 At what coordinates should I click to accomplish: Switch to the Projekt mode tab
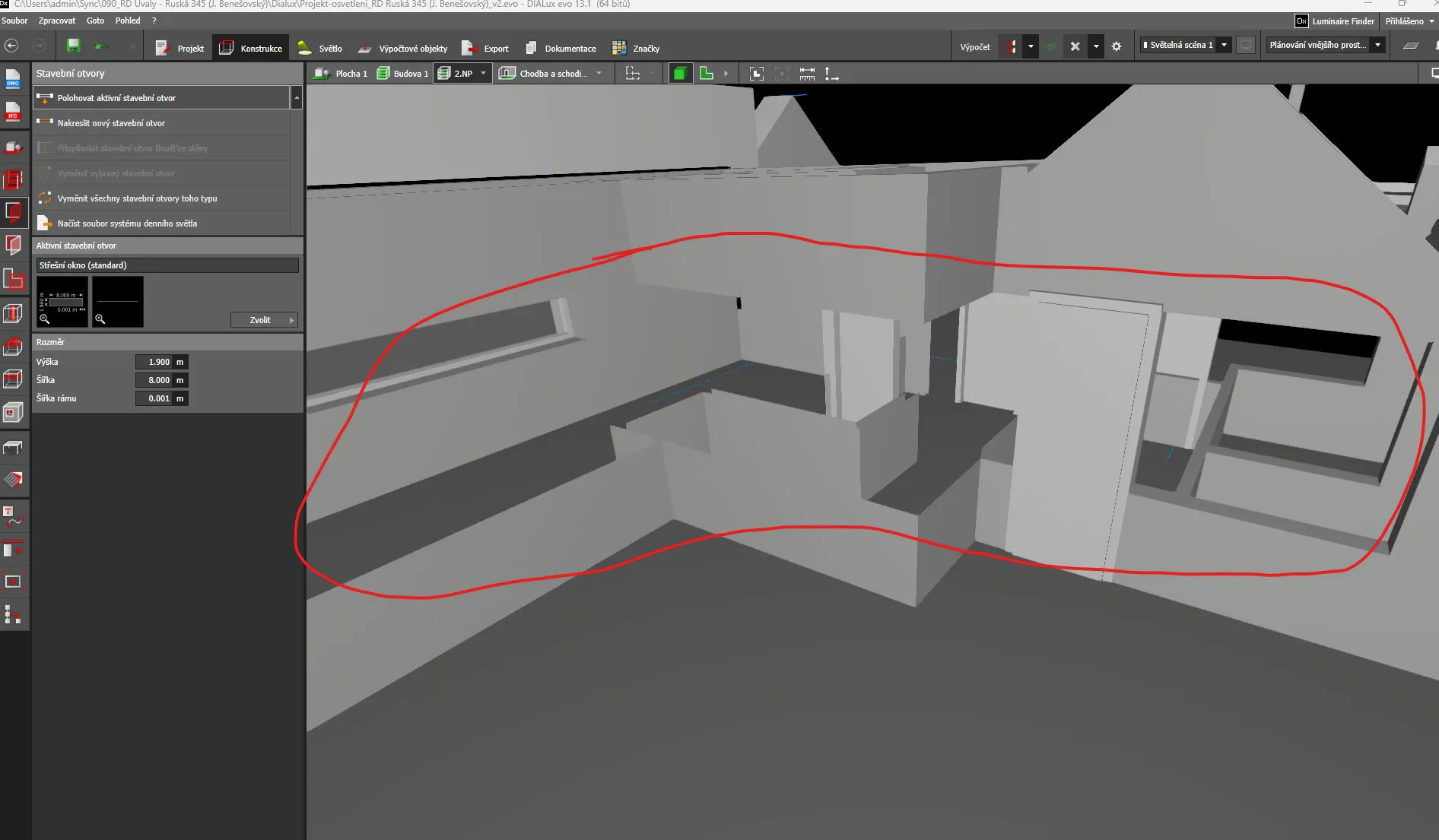[x=179, y=48]
